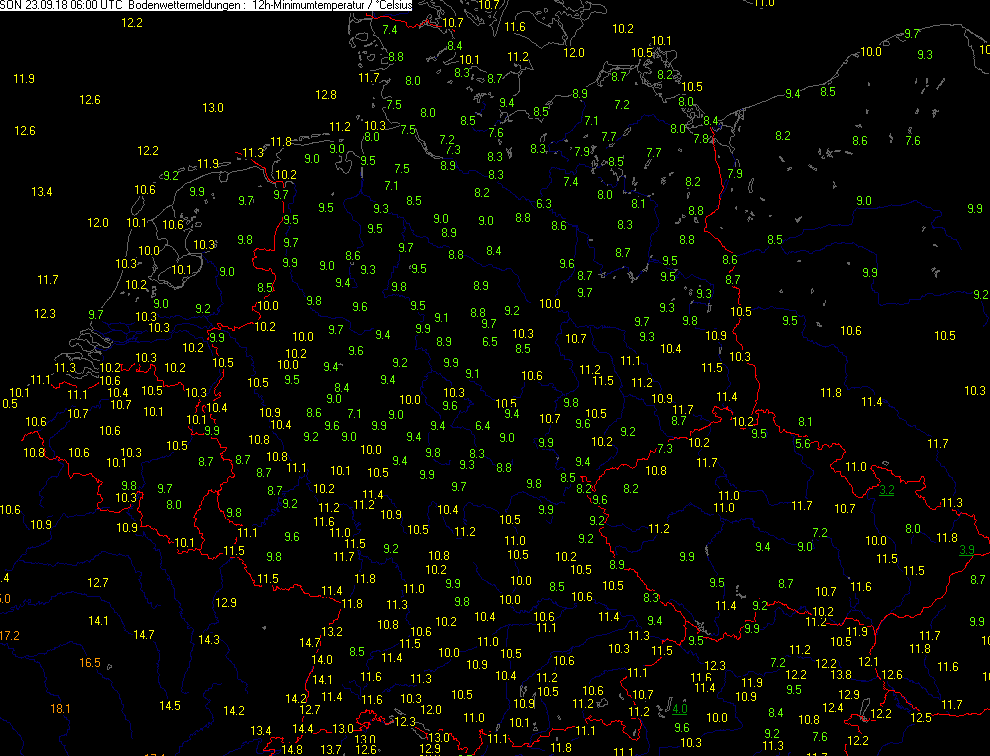Click the white 6.3 station value
This screenshot has height=756, width=990.
(x=544, y=204)
